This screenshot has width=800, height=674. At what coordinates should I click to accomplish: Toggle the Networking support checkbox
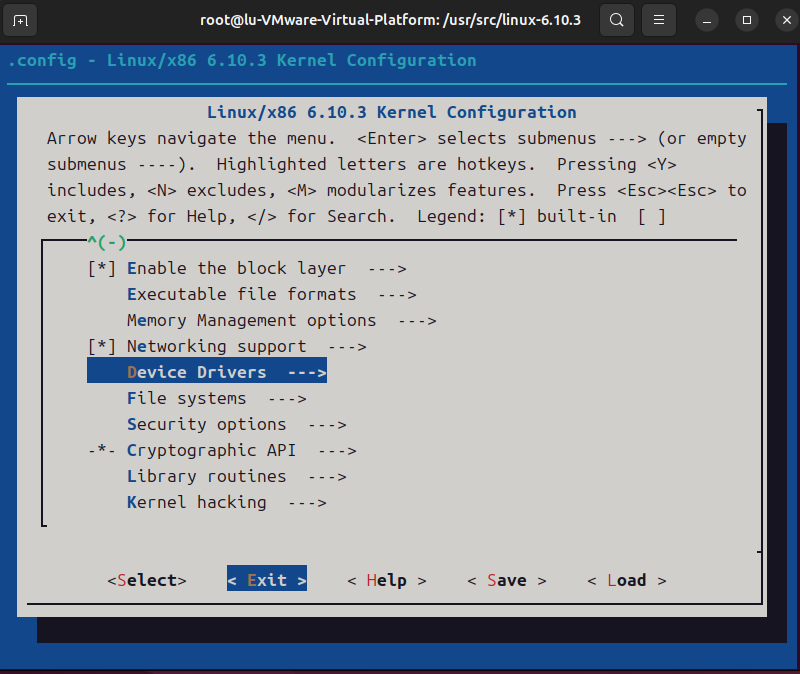(x=102, y=346)
